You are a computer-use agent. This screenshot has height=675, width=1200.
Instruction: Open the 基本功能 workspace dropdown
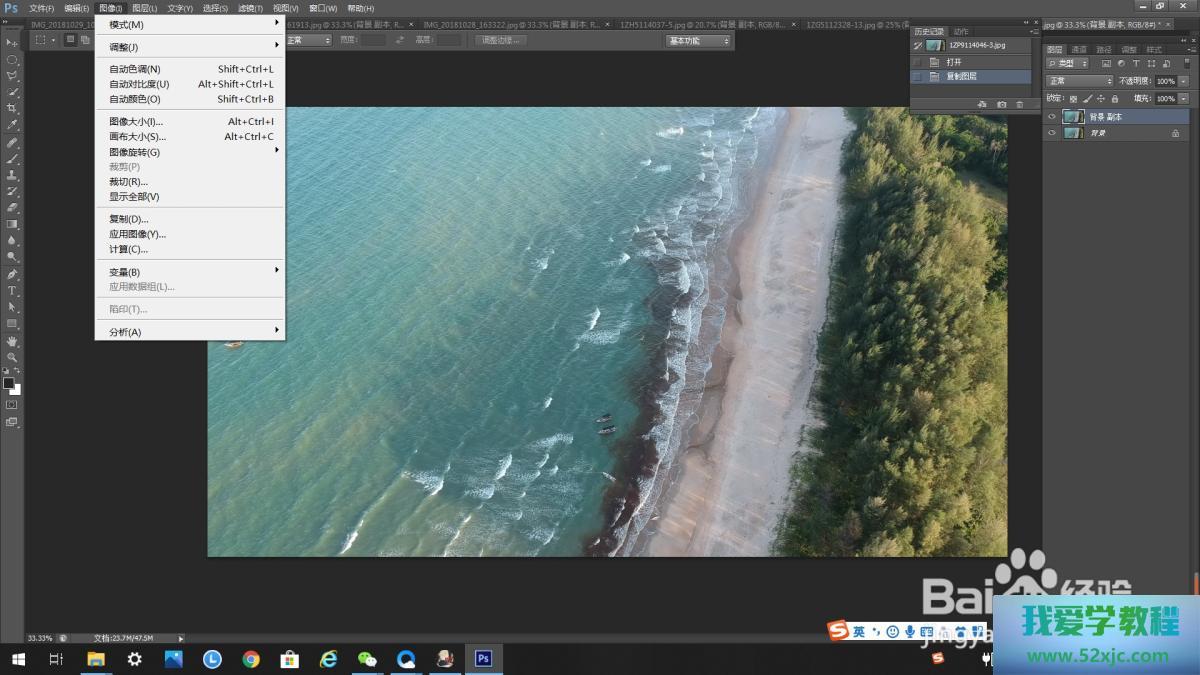tap(698, 40)
